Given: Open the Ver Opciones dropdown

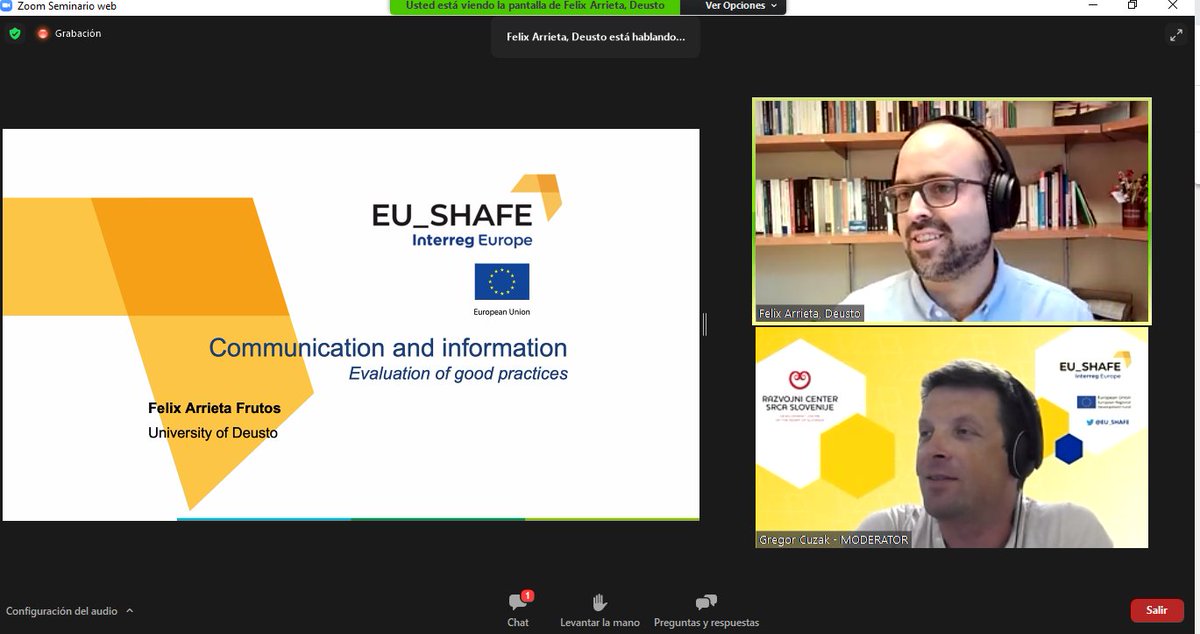Looking at the screenshot, I should tap(736, 5).
